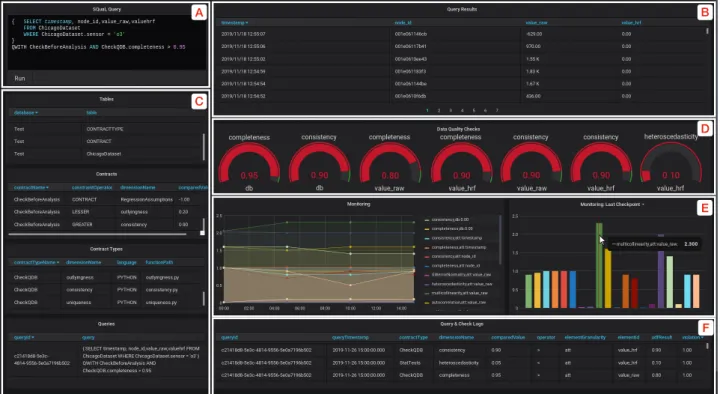Toggle completeness.att.node_id series in the legend
This screenshot has width=720, height=394.
pos(456,265)
